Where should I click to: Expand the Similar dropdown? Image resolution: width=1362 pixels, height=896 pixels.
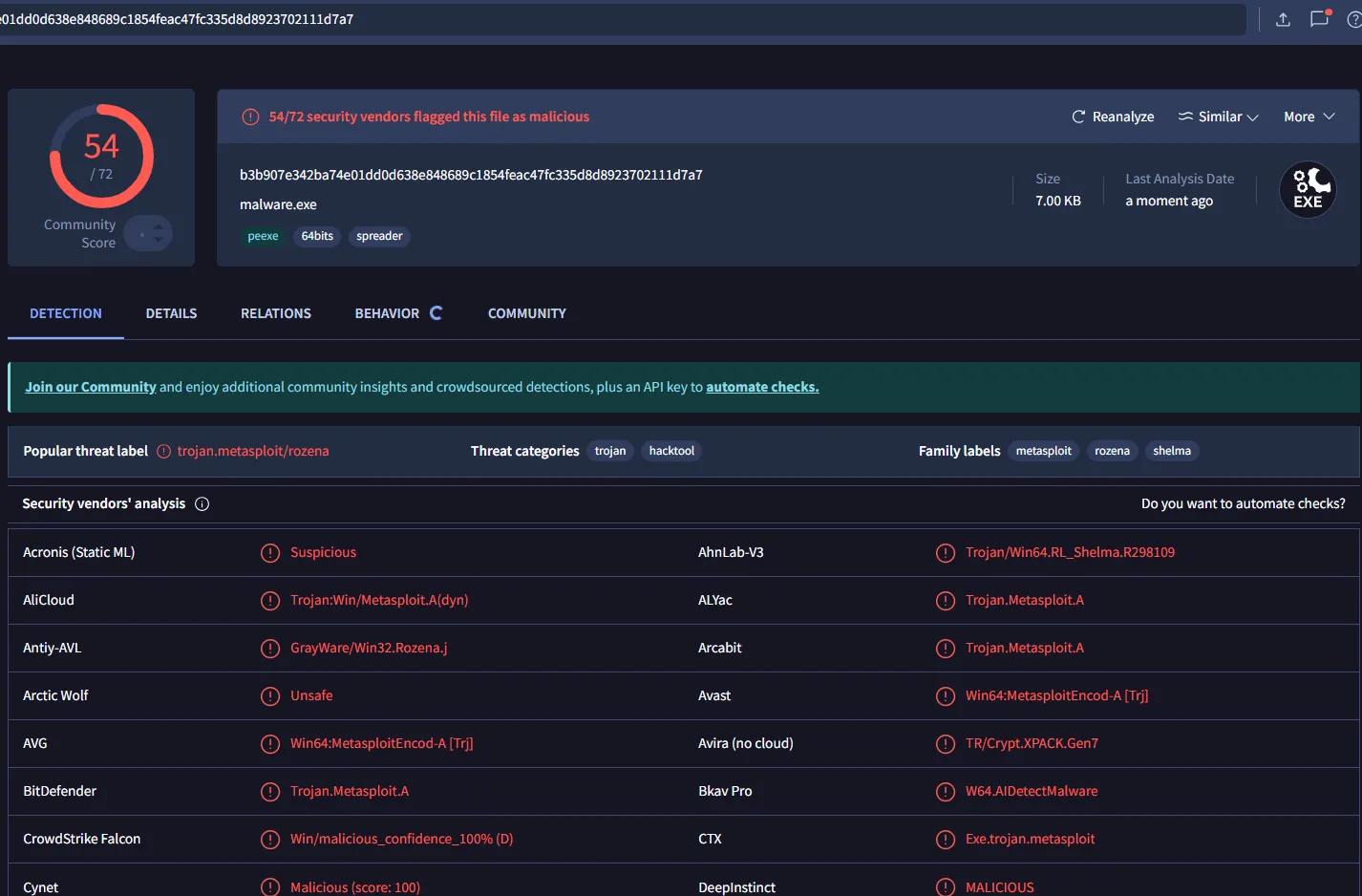click(1219, 117)
